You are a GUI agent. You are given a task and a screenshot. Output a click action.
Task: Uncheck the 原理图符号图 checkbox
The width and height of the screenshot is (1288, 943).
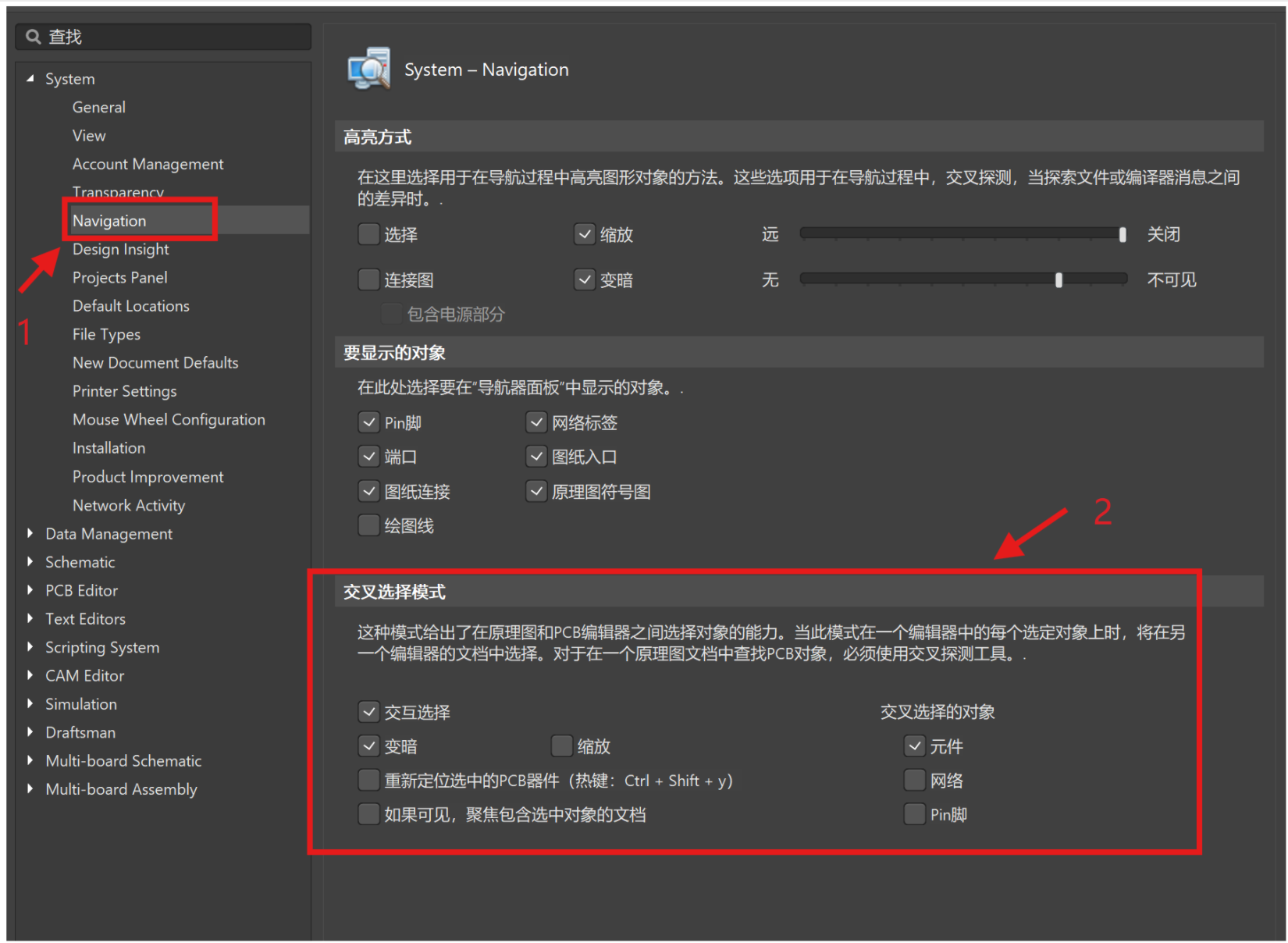[x=536, y=491]
